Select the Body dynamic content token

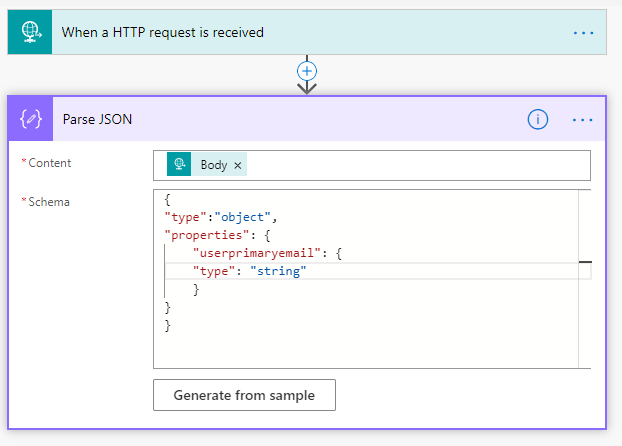coord(213,165)
